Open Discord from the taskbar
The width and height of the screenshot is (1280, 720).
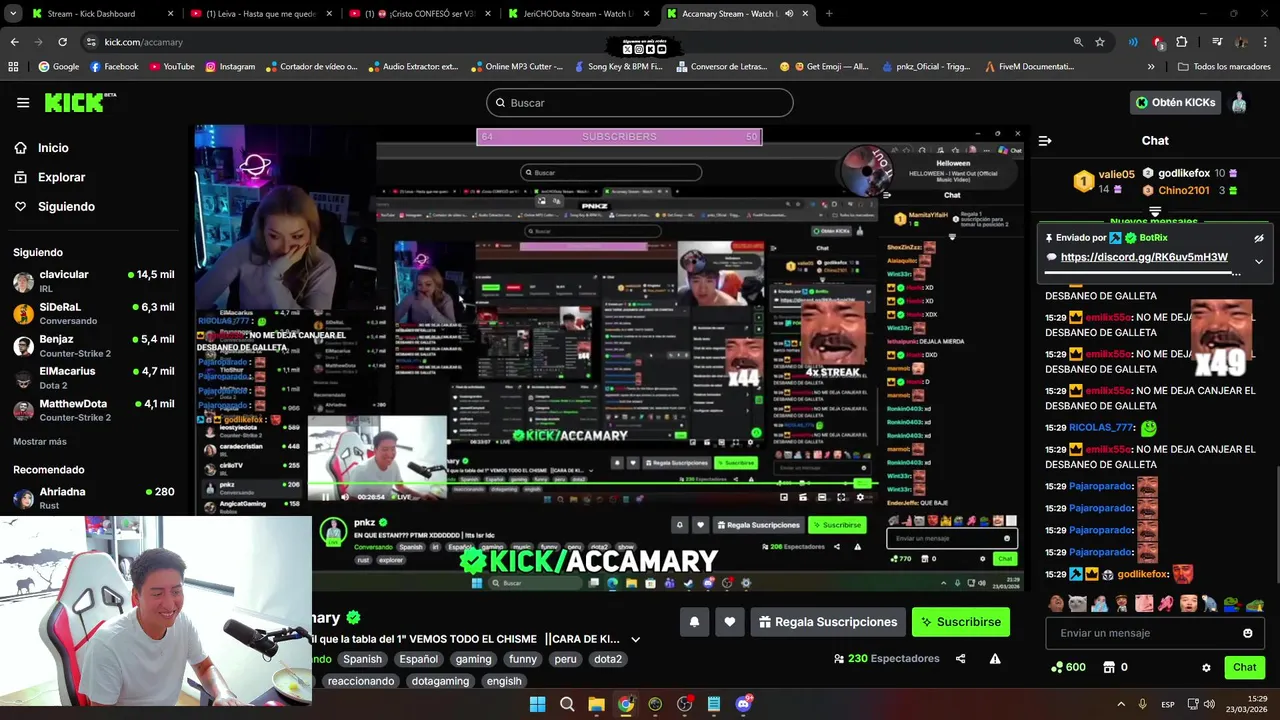pos(743,704)
